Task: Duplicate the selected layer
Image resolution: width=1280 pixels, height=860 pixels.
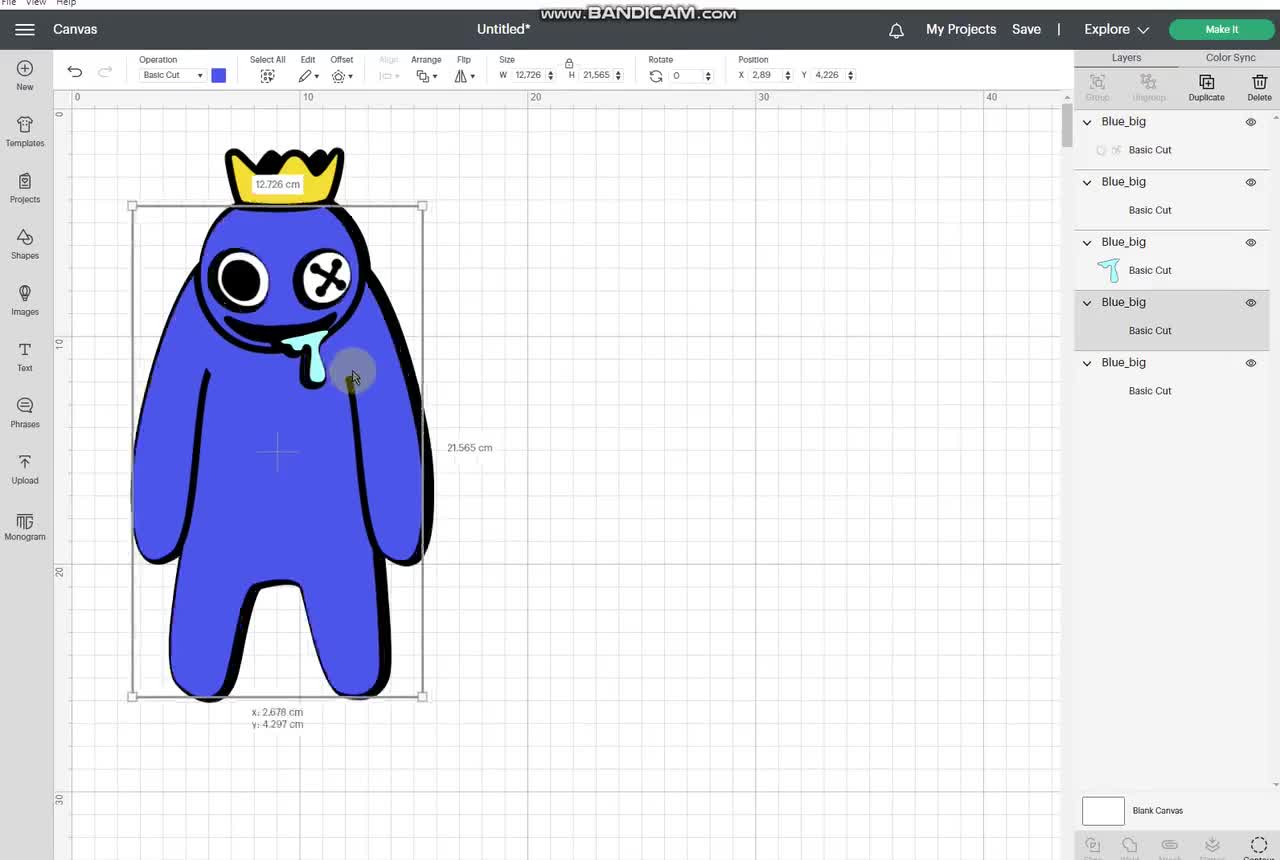Action: [x=1206, y=87]
